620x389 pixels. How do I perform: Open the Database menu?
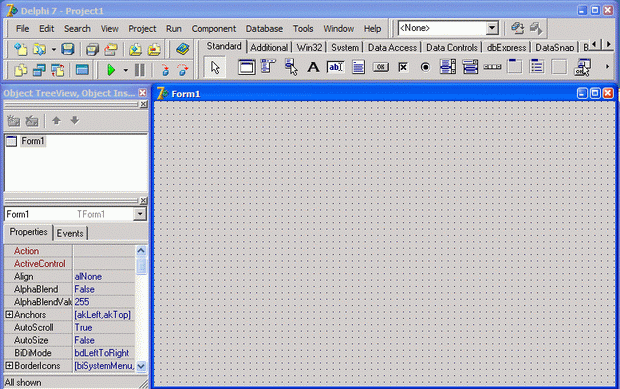coord(264,28)
